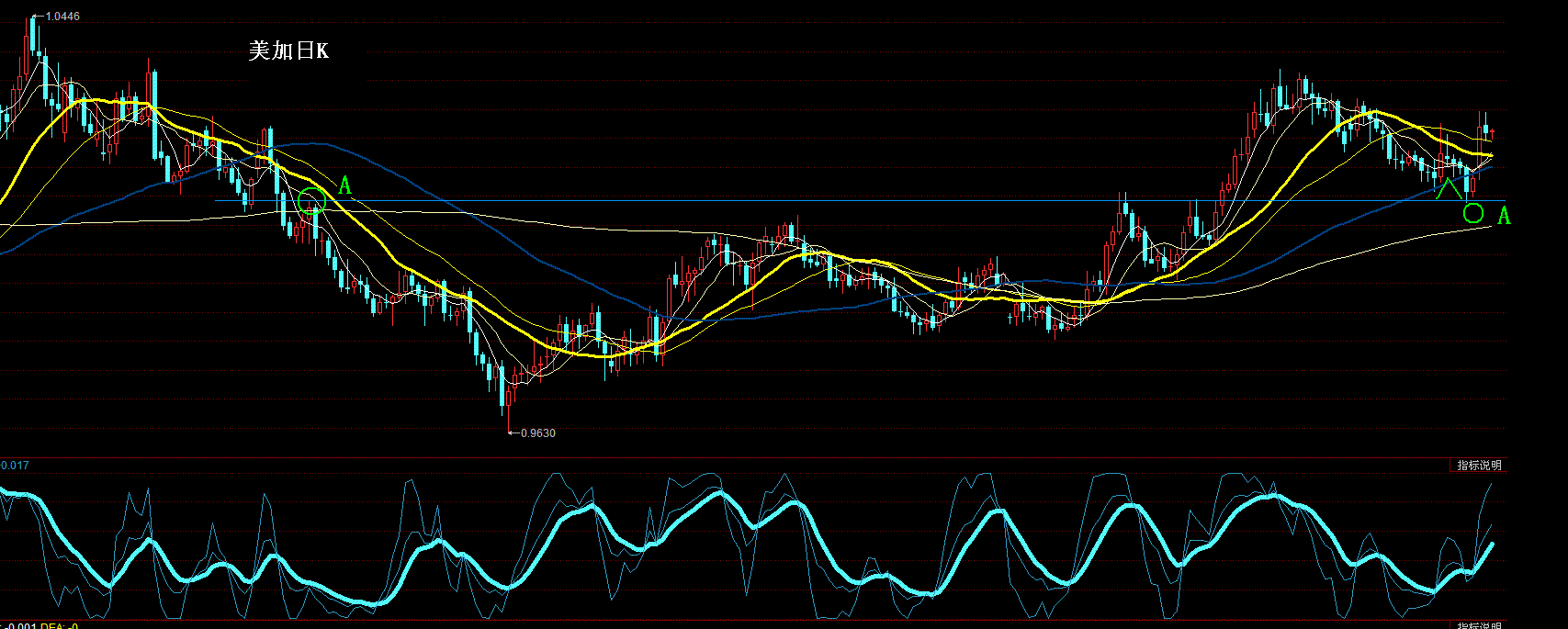
Task: Click the 0.9630 low price label
Action: (537, 433)
